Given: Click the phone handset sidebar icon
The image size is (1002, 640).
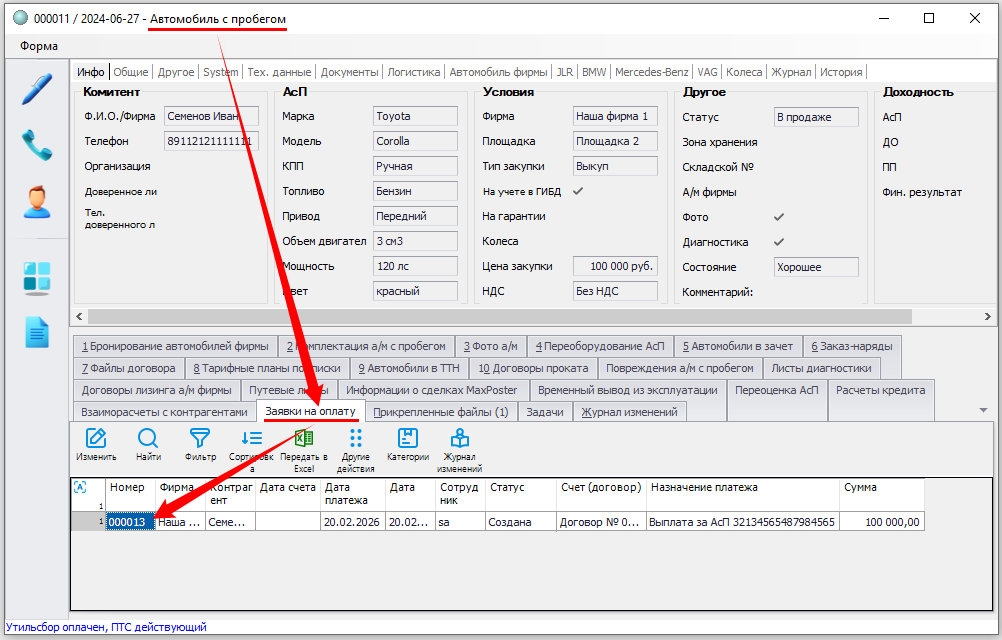Looking at the screenshot, I should pyautogui.click(x=36, y=145).
